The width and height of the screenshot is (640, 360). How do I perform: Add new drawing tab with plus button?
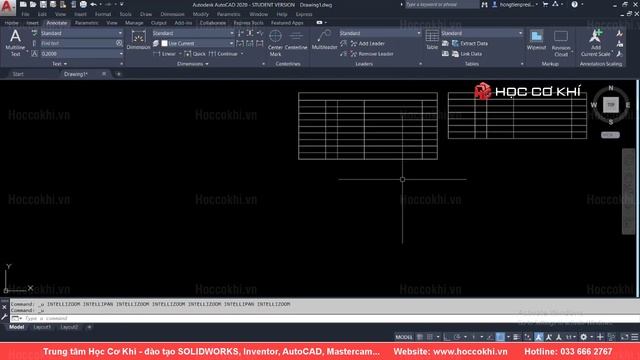(119, 74)
